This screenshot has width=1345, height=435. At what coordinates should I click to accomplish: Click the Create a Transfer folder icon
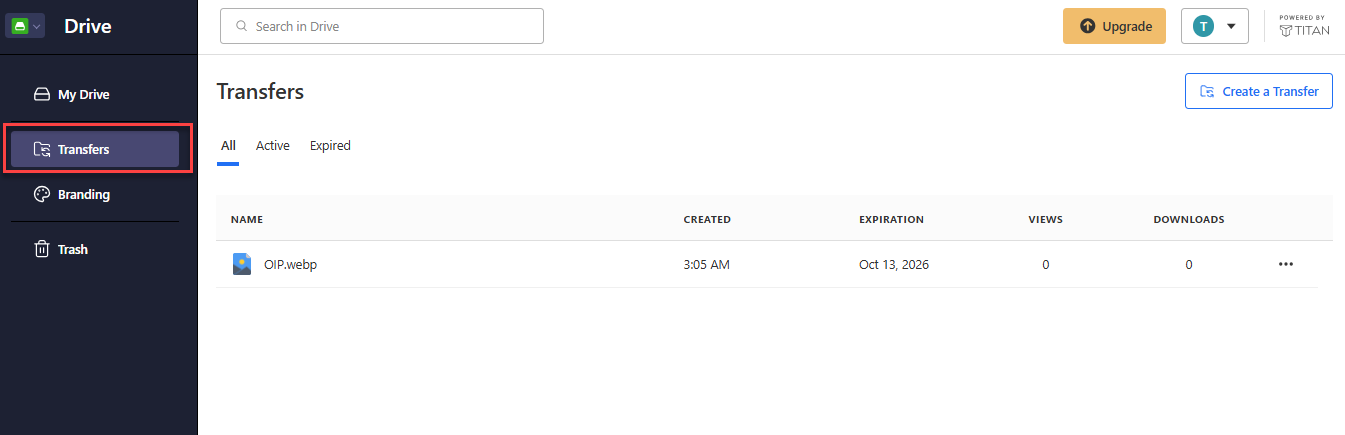point(1208,91)
